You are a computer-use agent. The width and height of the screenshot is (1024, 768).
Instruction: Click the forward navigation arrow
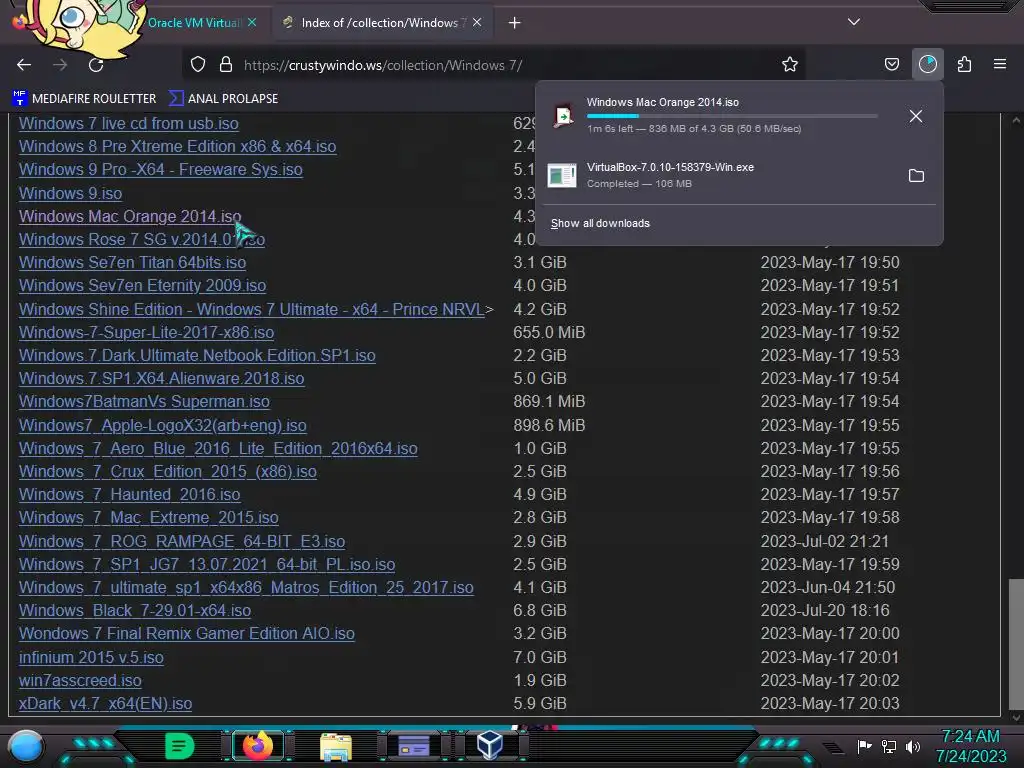[x=60, y=65]
